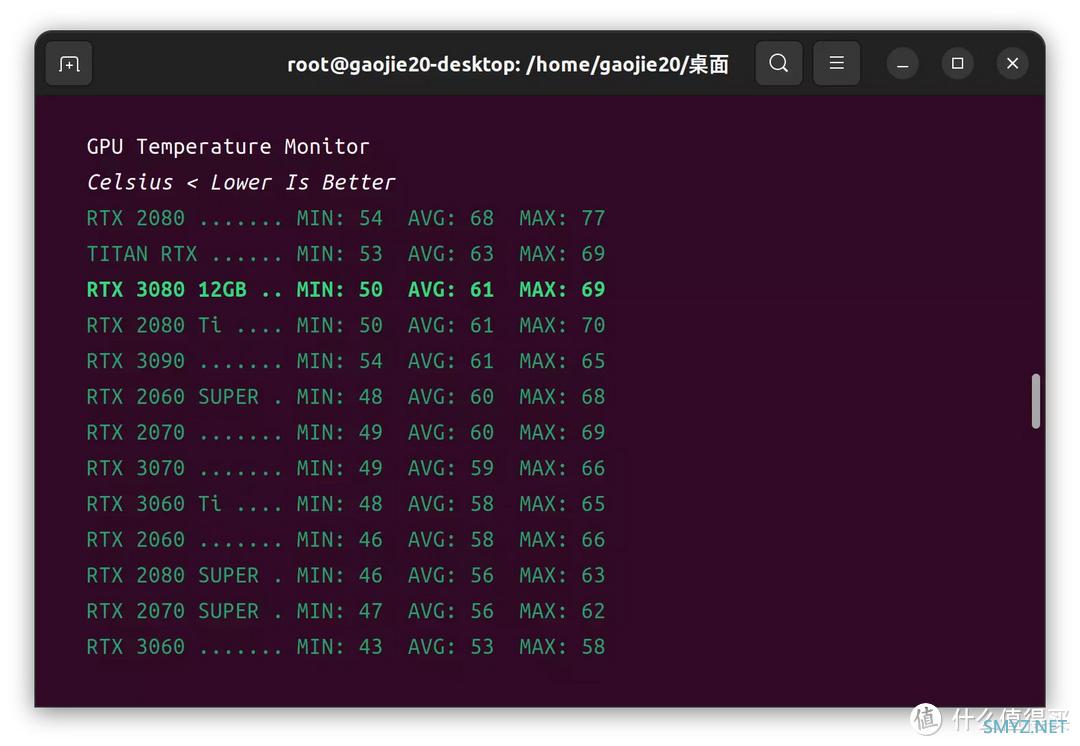Click 'AVG: 68' in the RTX 2080 row
Screen dimensions: 1080x746
[450, 218]
